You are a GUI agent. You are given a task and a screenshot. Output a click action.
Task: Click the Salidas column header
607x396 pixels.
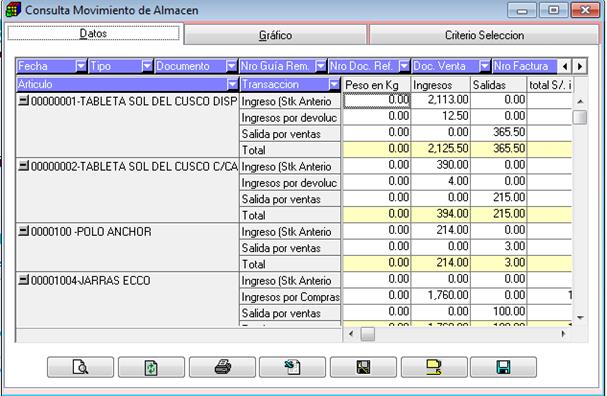pos(499,85)
